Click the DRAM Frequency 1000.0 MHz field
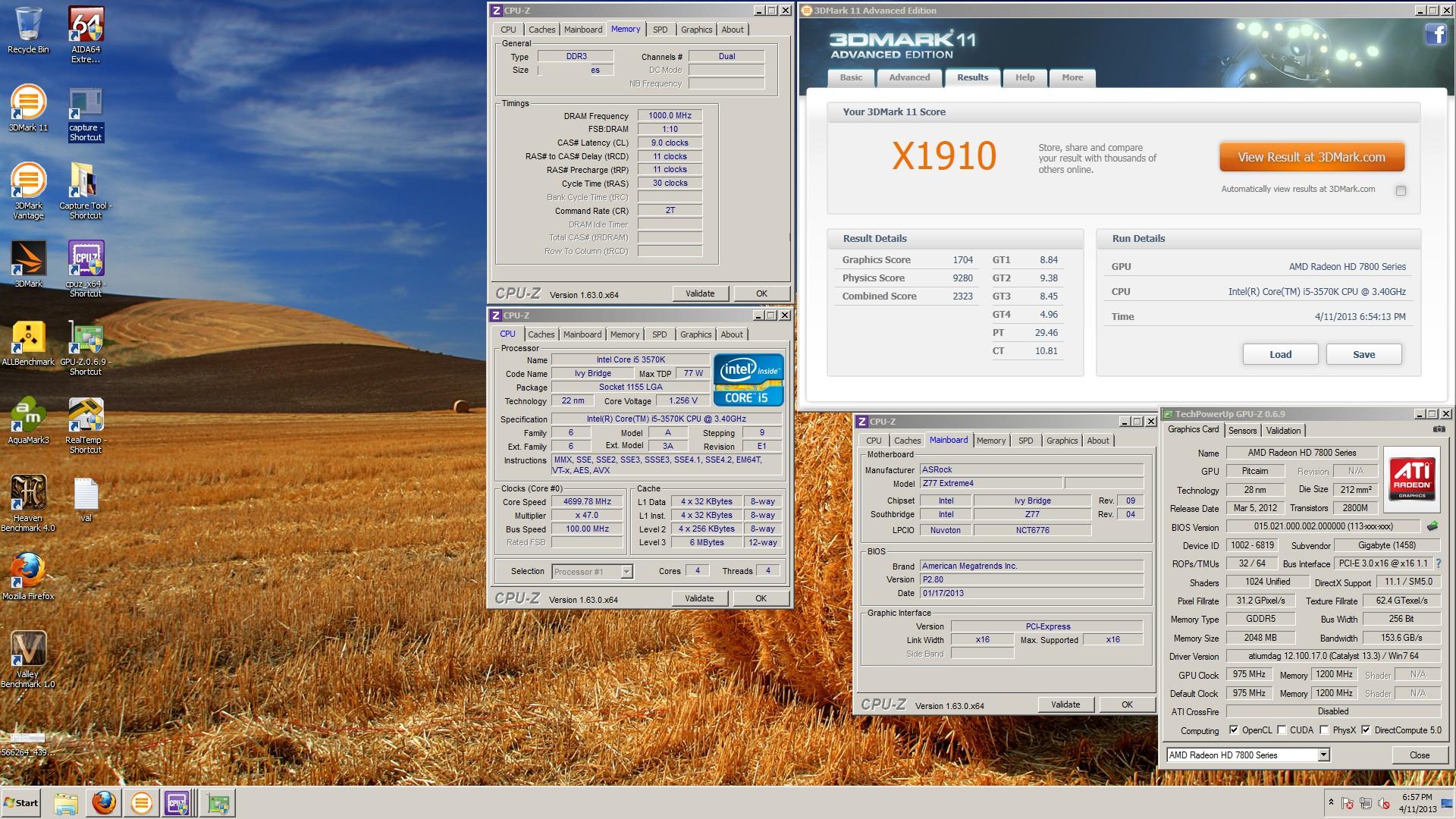This screenshot has height=819, width=1456. click(x=670, y=115)
